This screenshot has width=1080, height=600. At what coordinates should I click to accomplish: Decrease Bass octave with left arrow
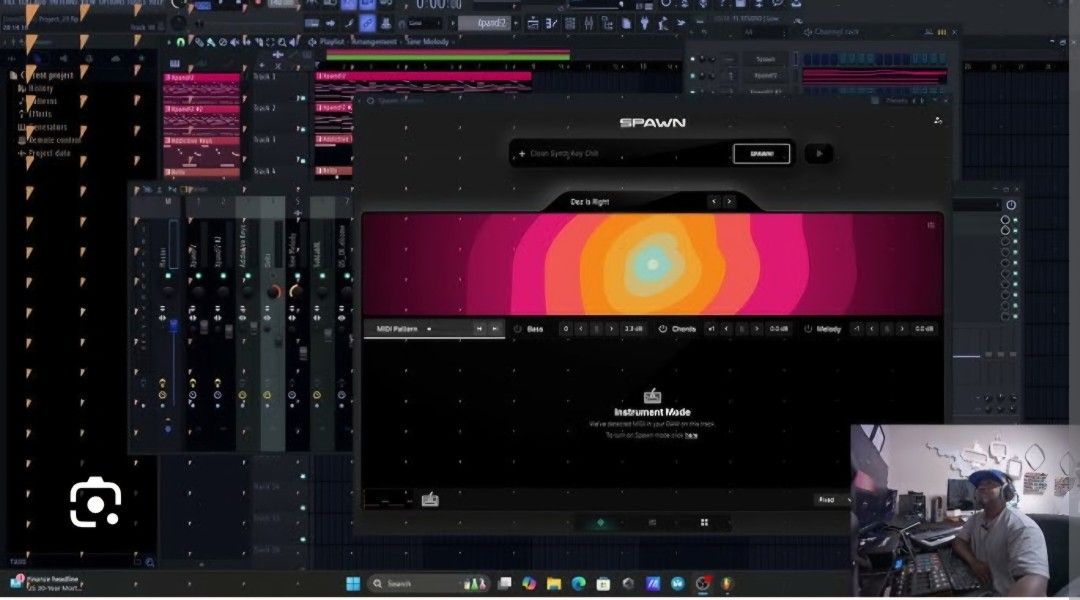coord(581,329)
